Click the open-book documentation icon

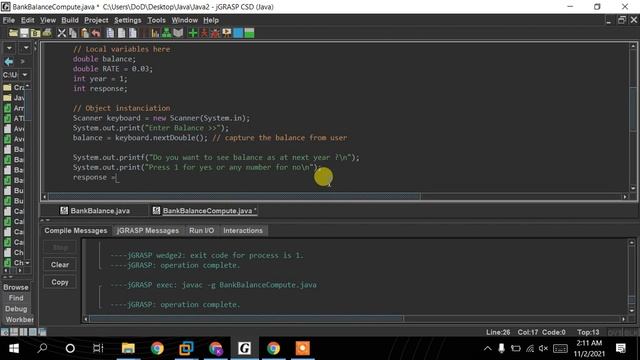(x=178, y=33)
